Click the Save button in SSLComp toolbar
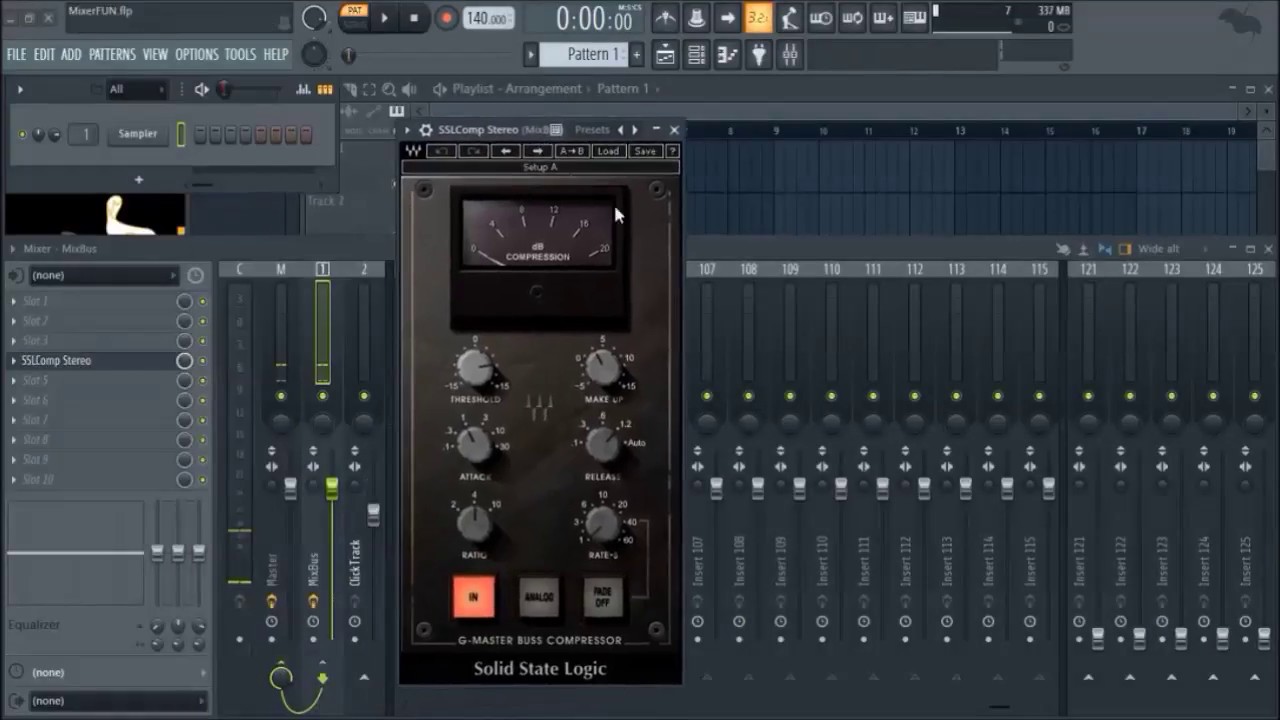Screen dimensions: 1280x720 [645, 151]
